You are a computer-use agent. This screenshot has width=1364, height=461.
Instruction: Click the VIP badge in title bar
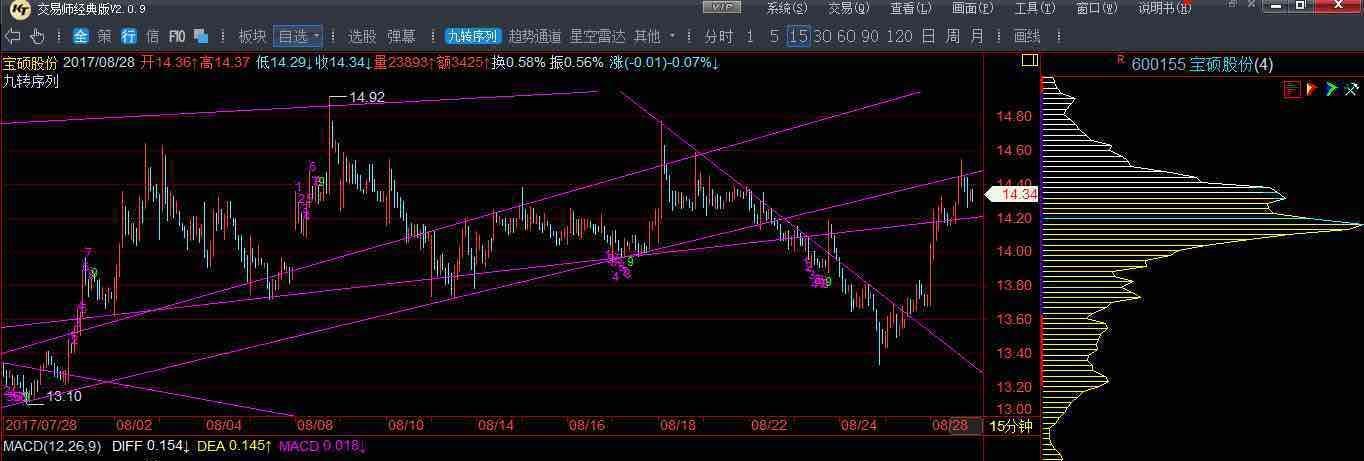tap(722, 7)
